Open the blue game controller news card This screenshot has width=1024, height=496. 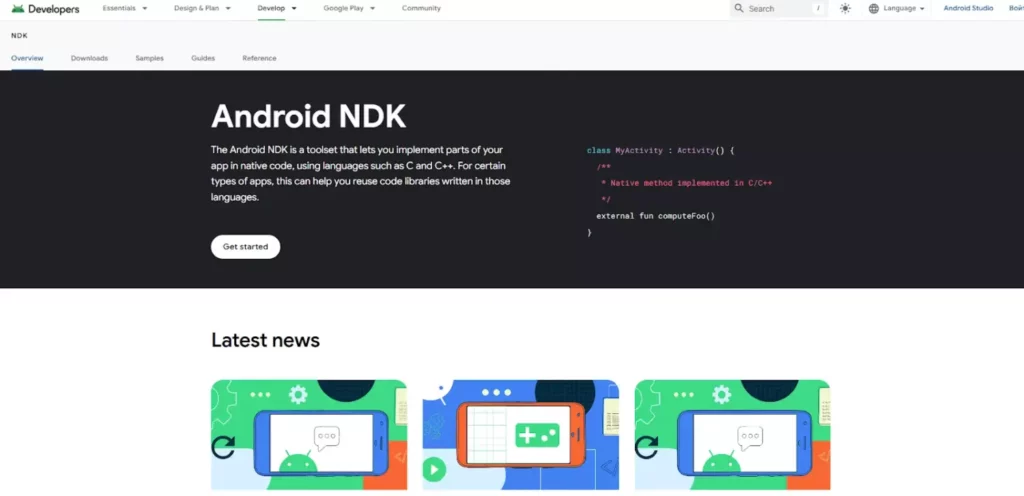coord(520,435)
